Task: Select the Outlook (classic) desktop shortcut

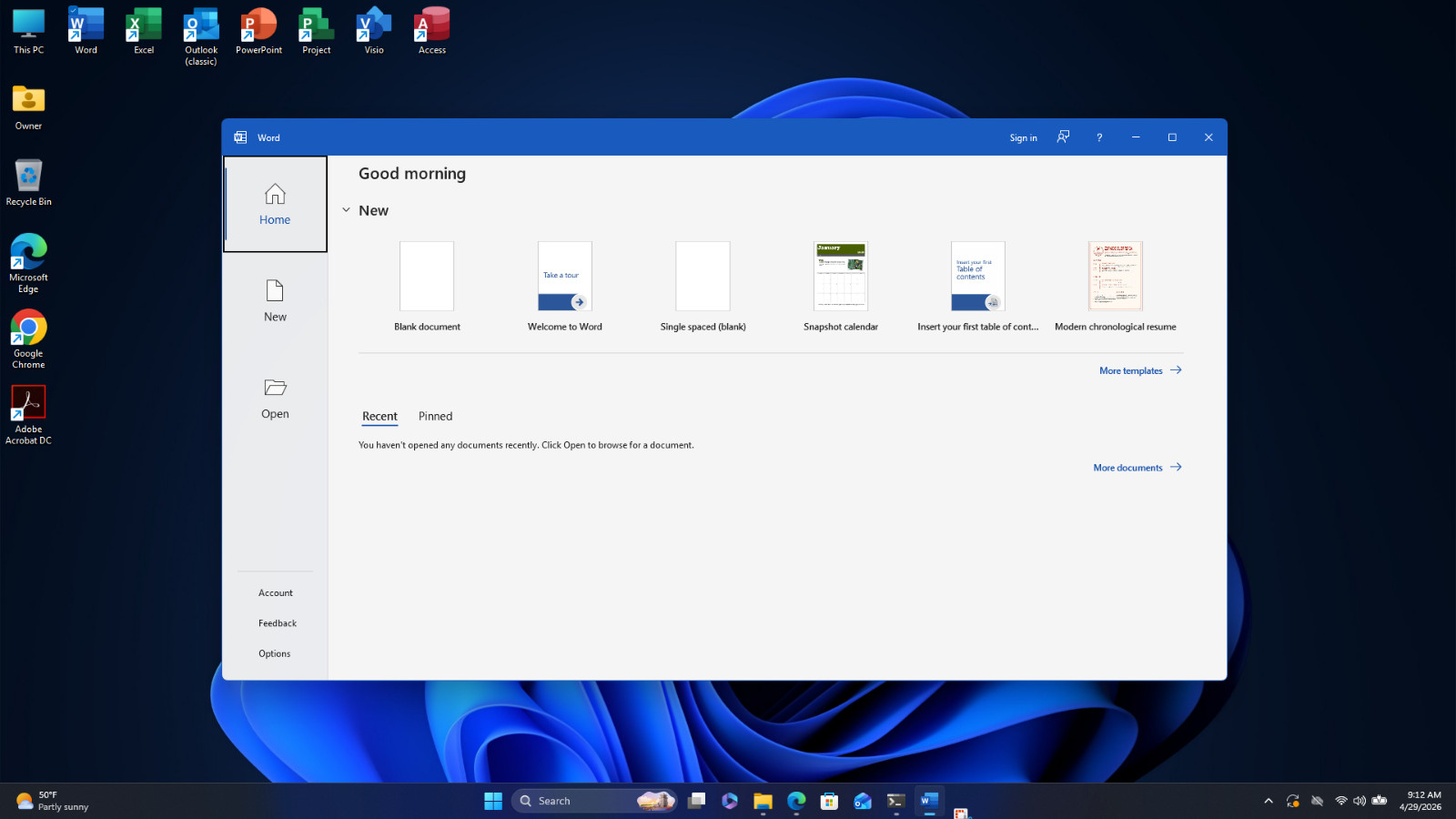Action: tap(201, 37)
